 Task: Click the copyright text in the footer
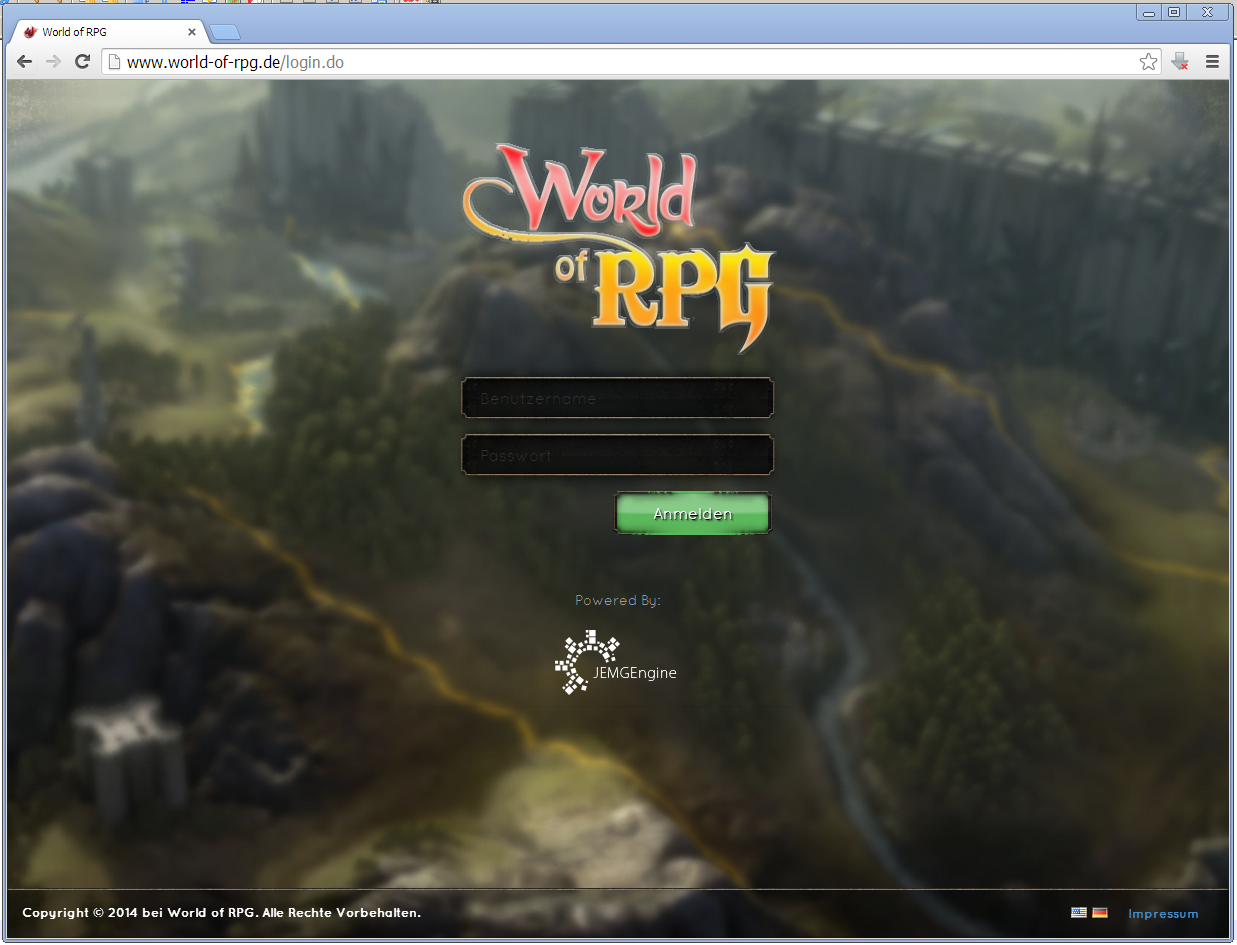tap(221, 913)
